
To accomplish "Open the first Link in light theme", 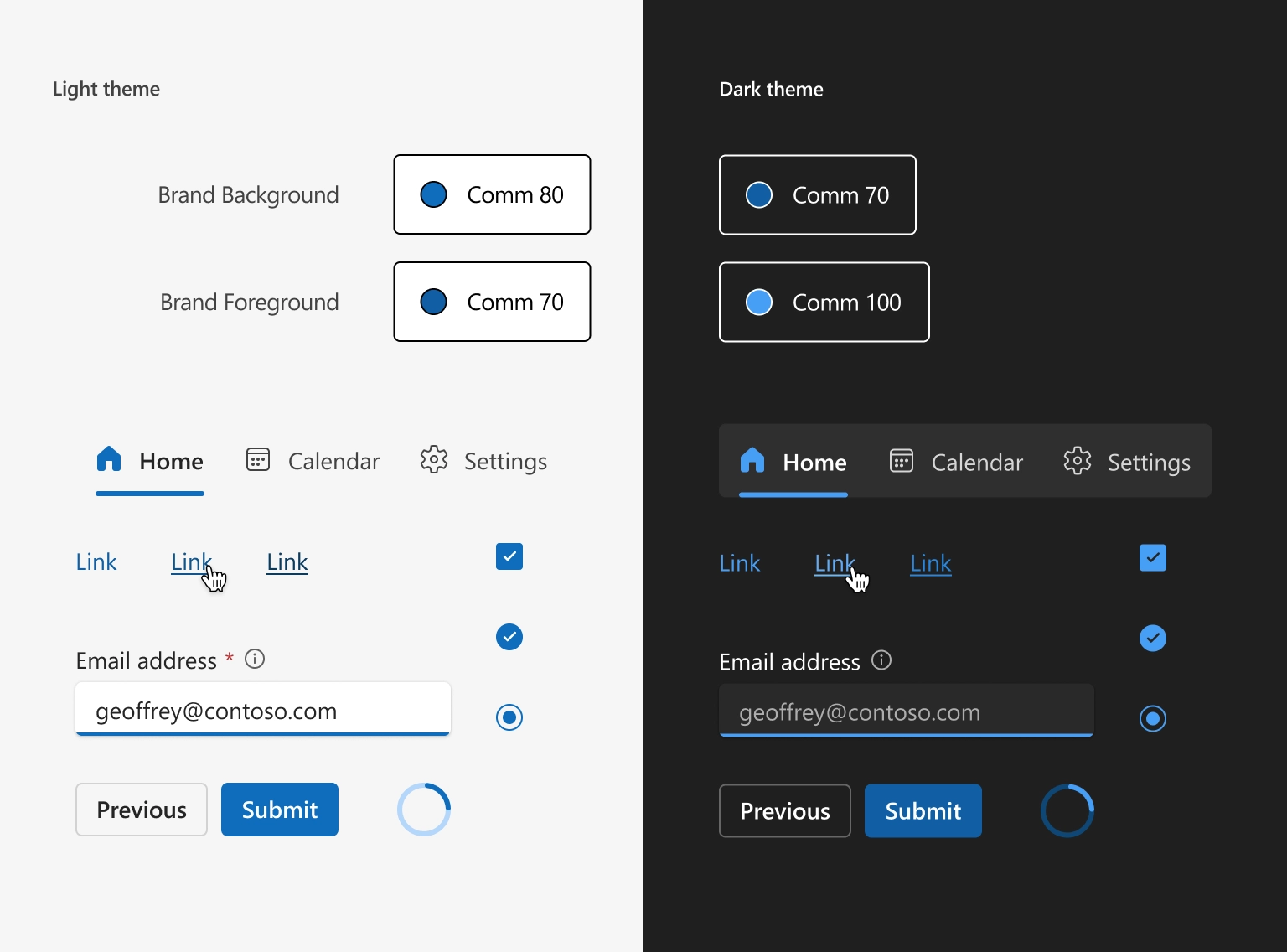I will pyautogui.click(x=96, y=561).
